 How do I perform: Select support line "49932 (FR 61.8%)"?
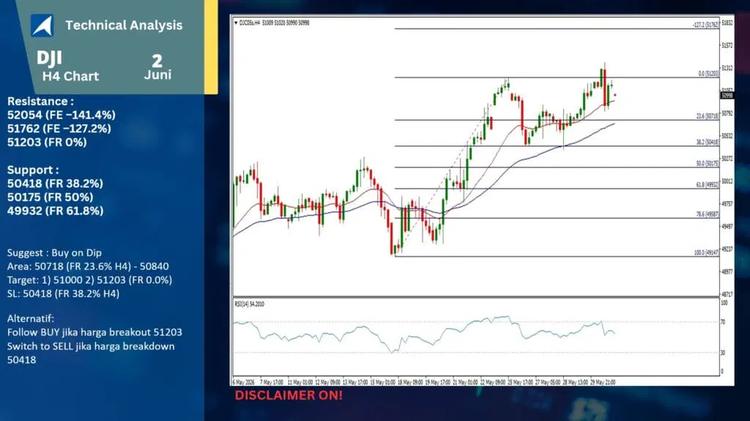point(55,210)
